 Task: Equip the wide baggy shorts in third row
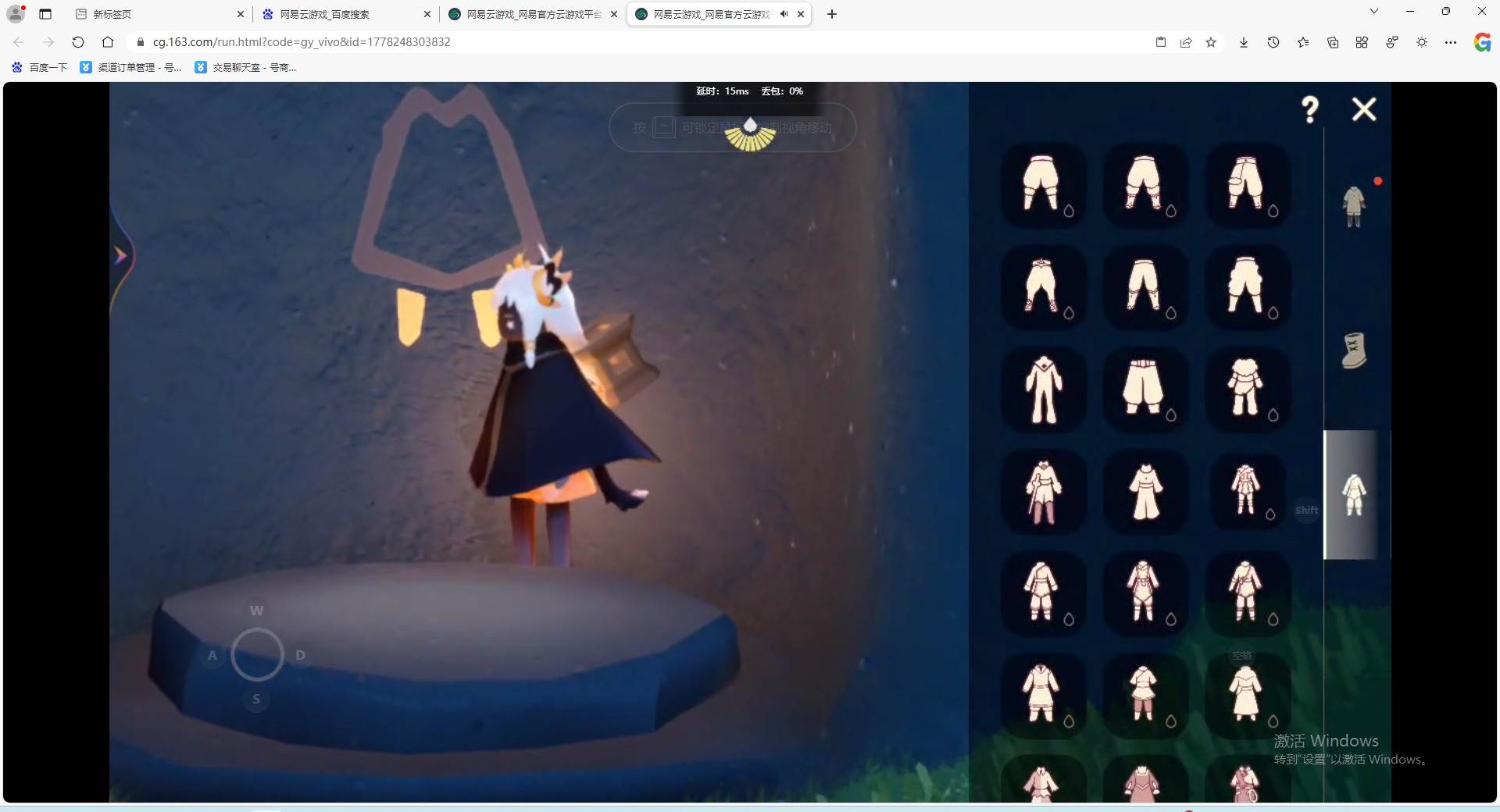(1145, 390)
